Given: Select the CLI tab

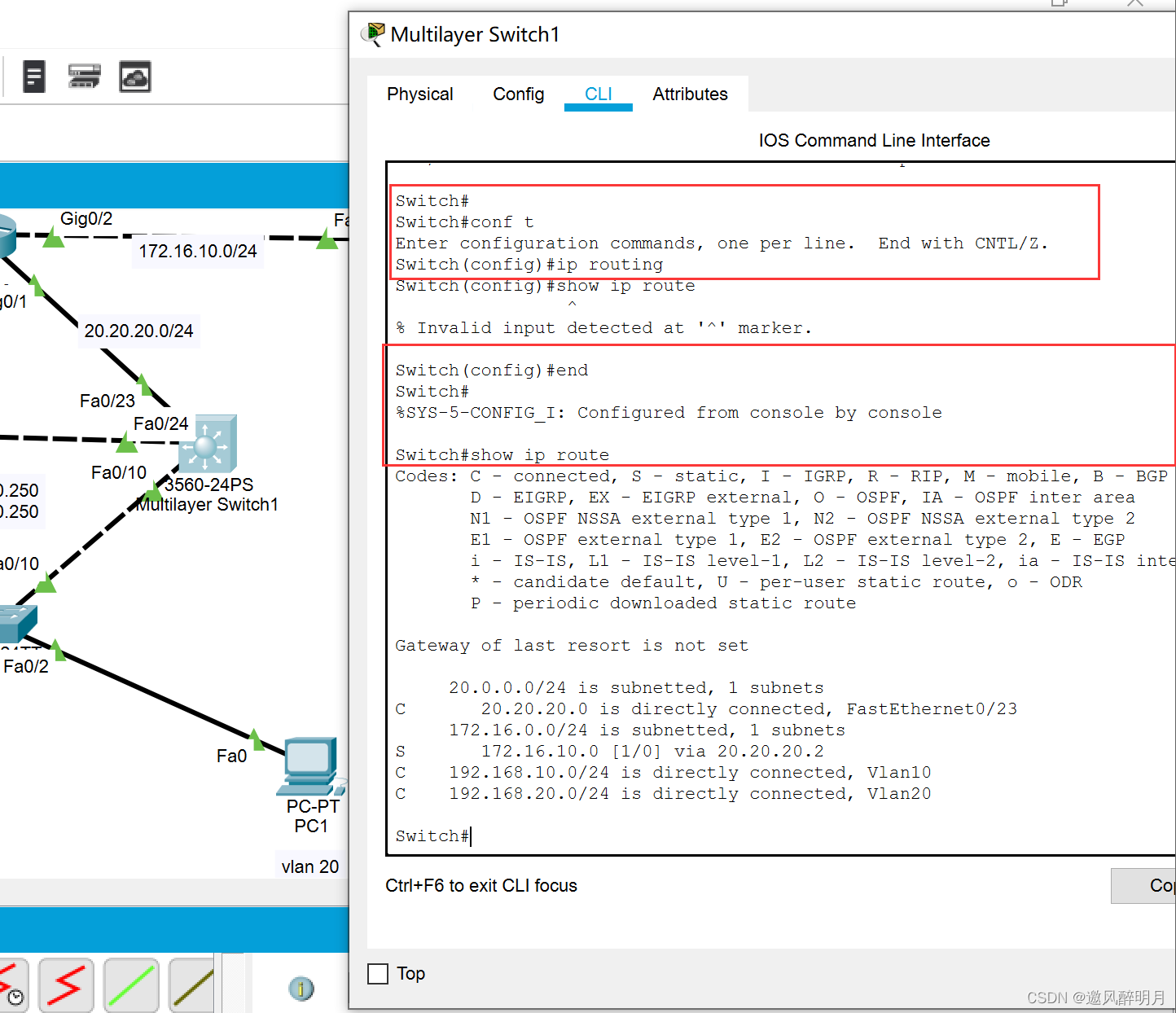Looking at the screenshot, I should (598, 94).
